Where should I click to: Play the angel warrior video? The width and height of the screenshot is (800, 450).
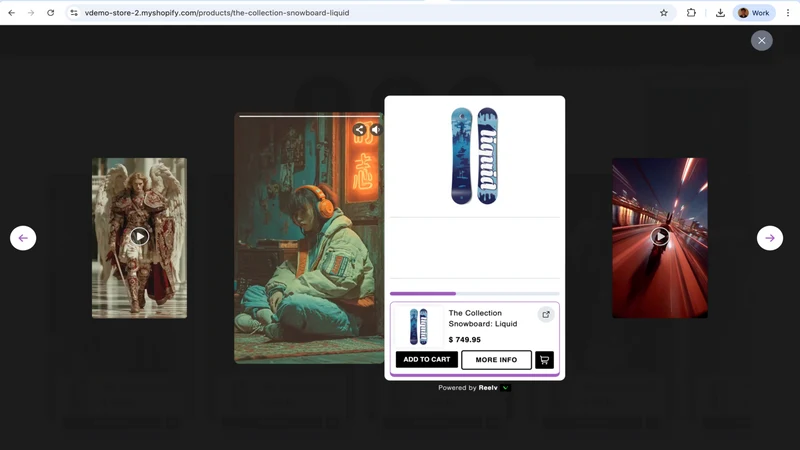[139, 236]
